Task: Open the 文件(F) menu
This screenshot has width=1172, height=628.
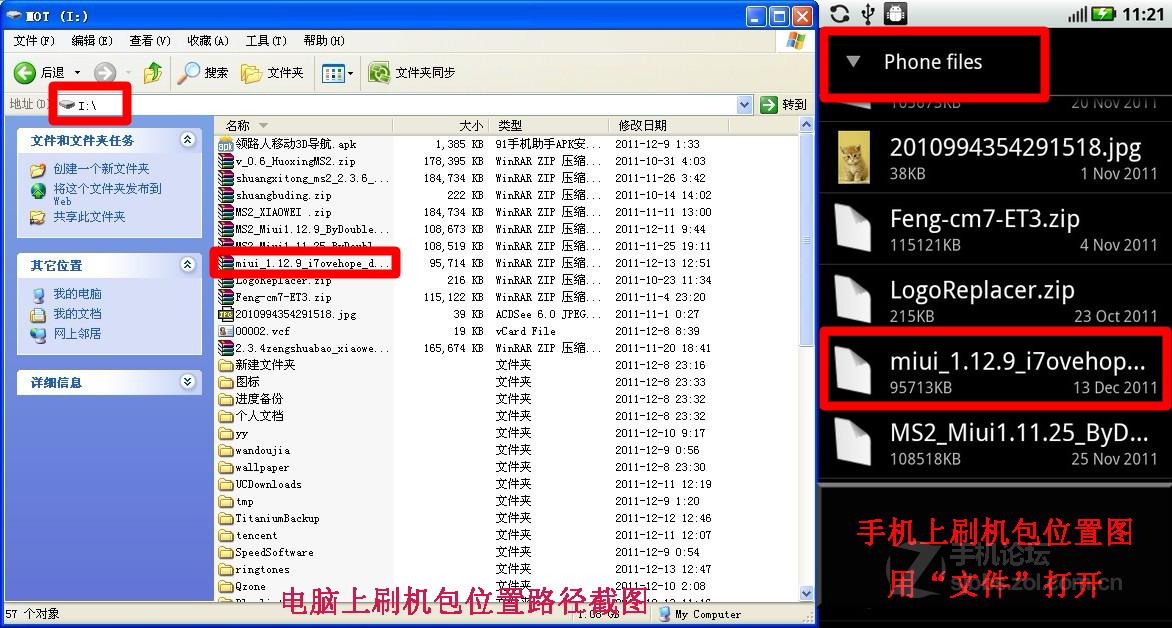Action: [34, 40]
